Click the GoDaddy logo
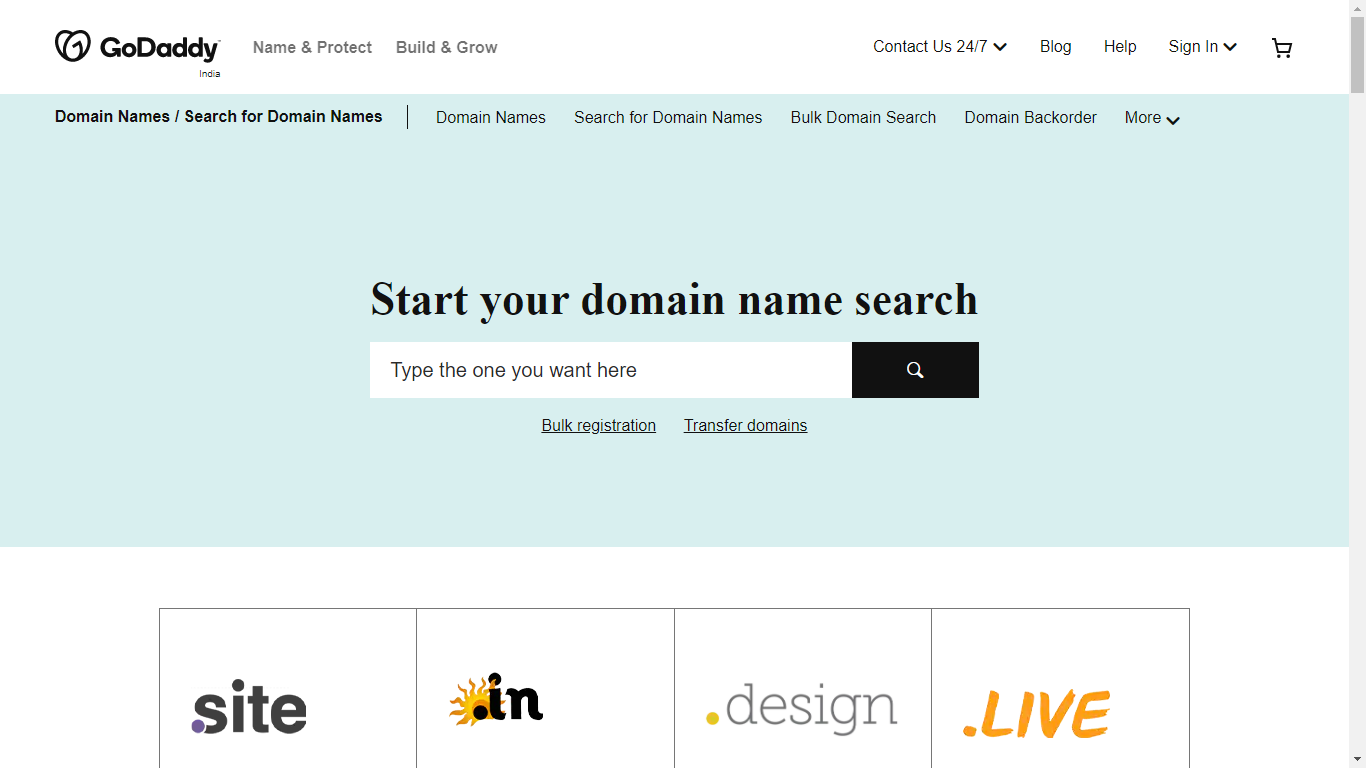The width and height of the screenshot is (1366, 768). (x=137, y=47)
